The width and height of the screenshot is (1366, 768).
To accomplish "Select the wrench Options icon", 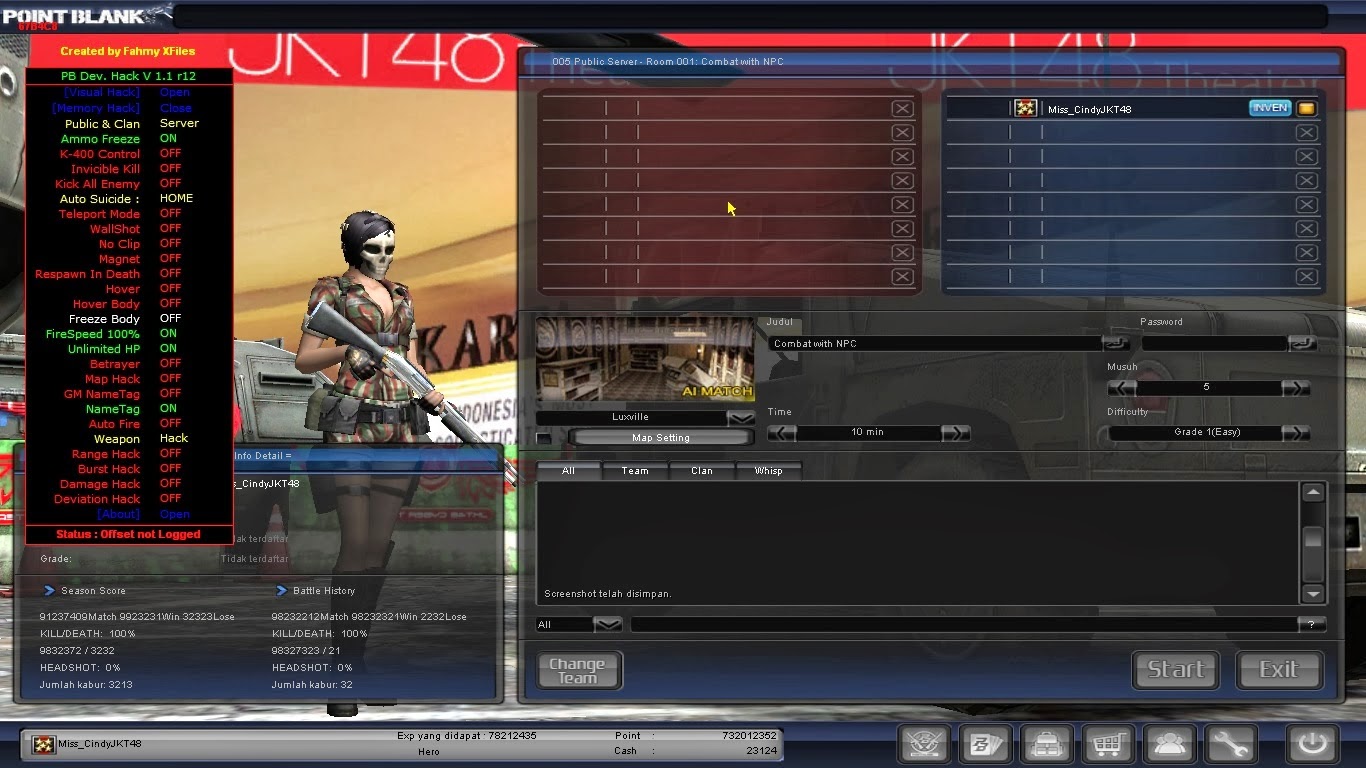I will tap(1231, 744).
